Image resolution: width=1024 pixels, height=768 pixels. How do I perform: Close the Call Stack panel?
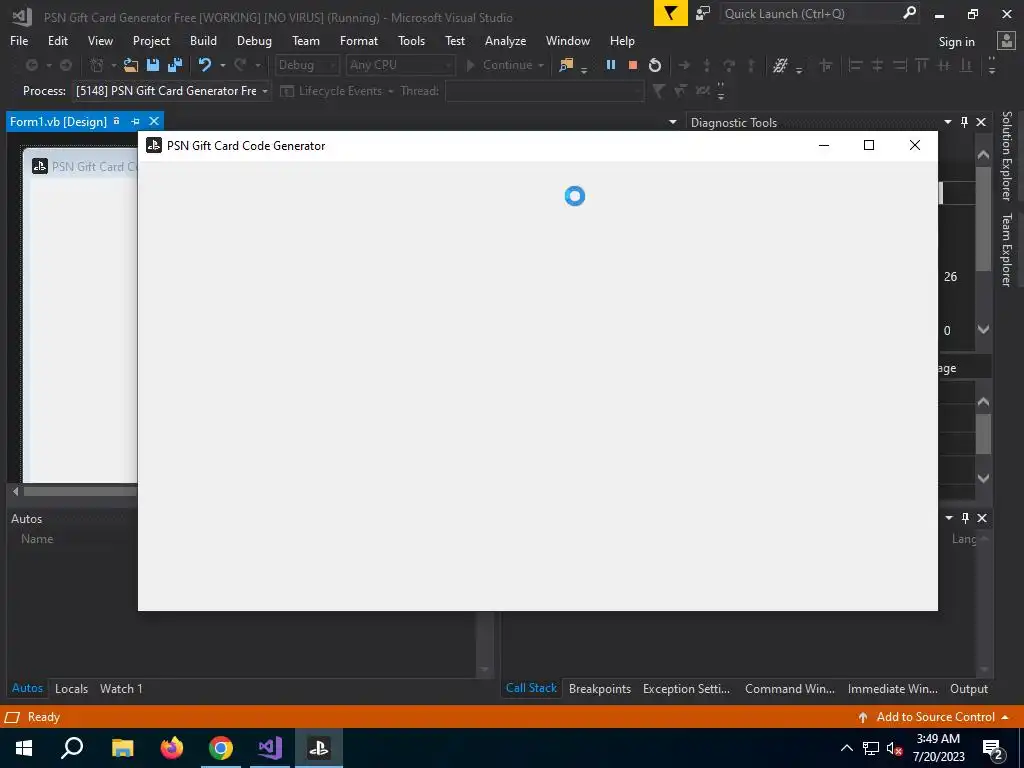point(982,518)
